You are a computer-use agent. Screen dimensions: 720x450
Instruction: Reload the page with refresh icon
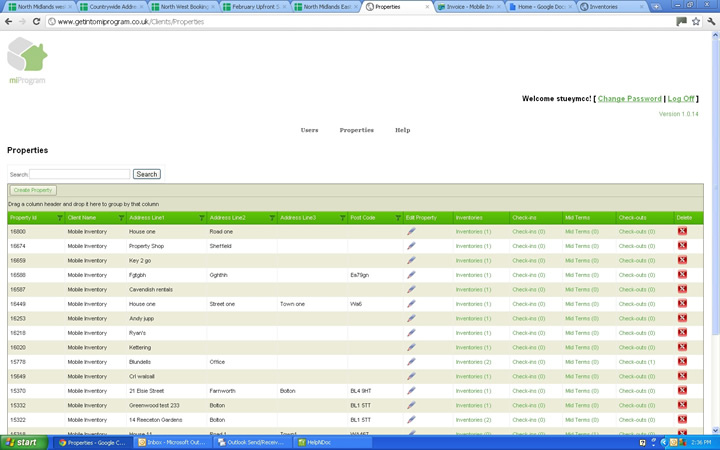[37, 21]
